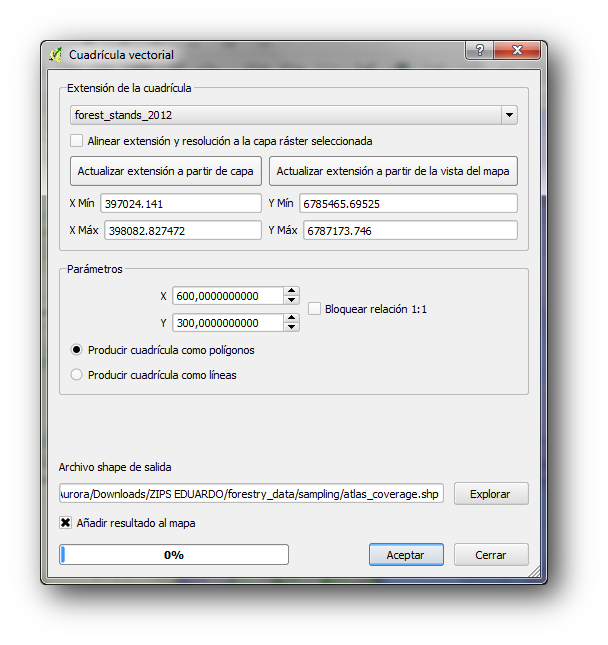Image resolution: width=608 pixels, height=645 pixels.
Task: Click the Y parameter value 300 field
Action: click(x=228, y=323)
